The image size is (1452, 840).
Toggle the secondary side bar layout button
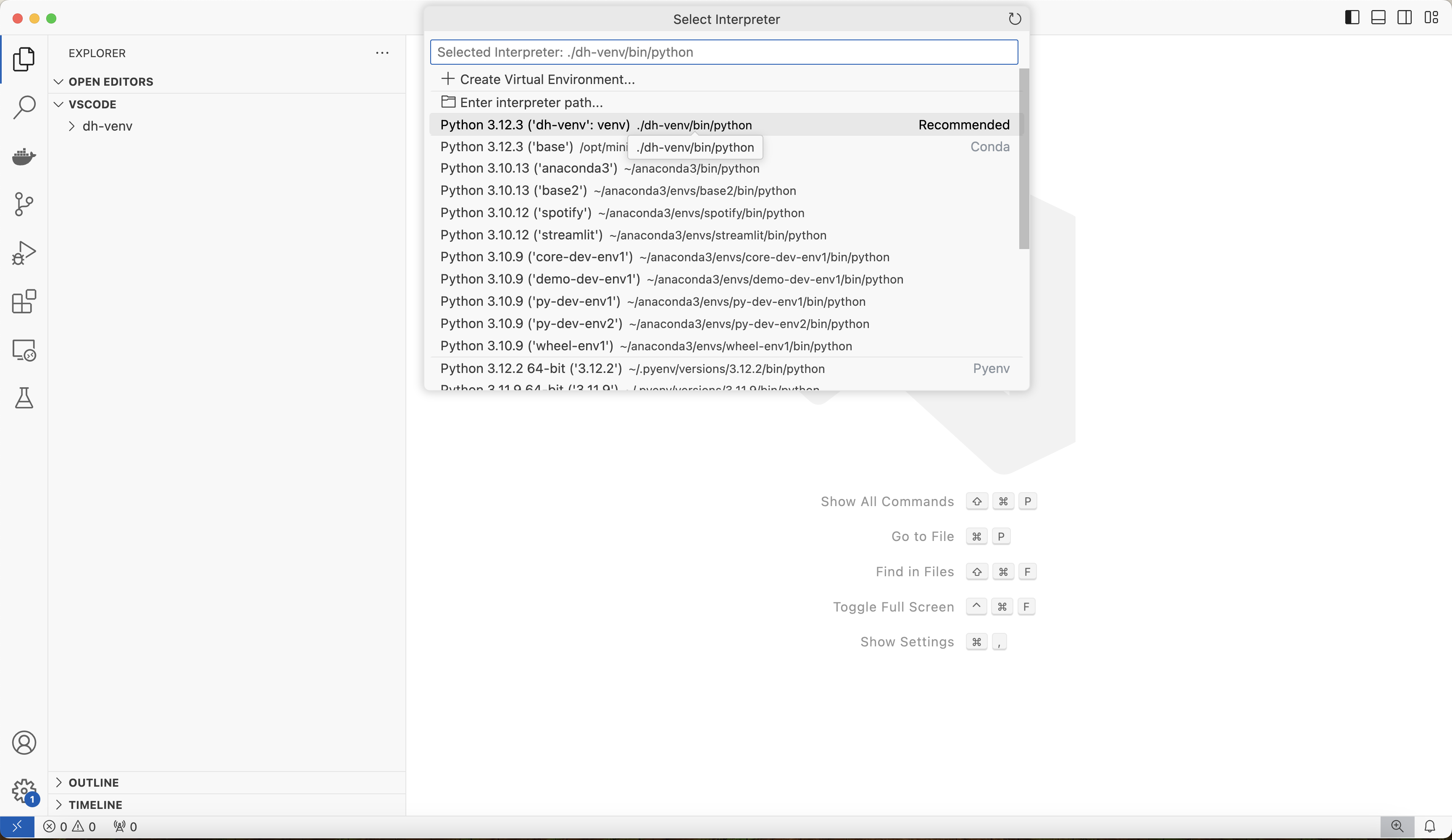click(x=1404, y=18)
